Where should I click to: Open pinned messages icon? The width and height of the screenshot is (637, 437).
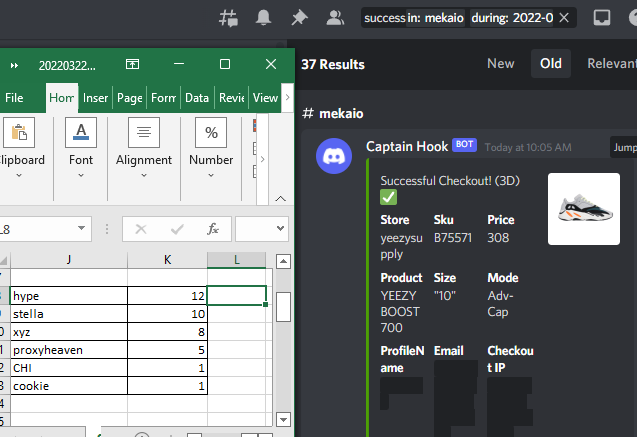[x=299, y=18]
